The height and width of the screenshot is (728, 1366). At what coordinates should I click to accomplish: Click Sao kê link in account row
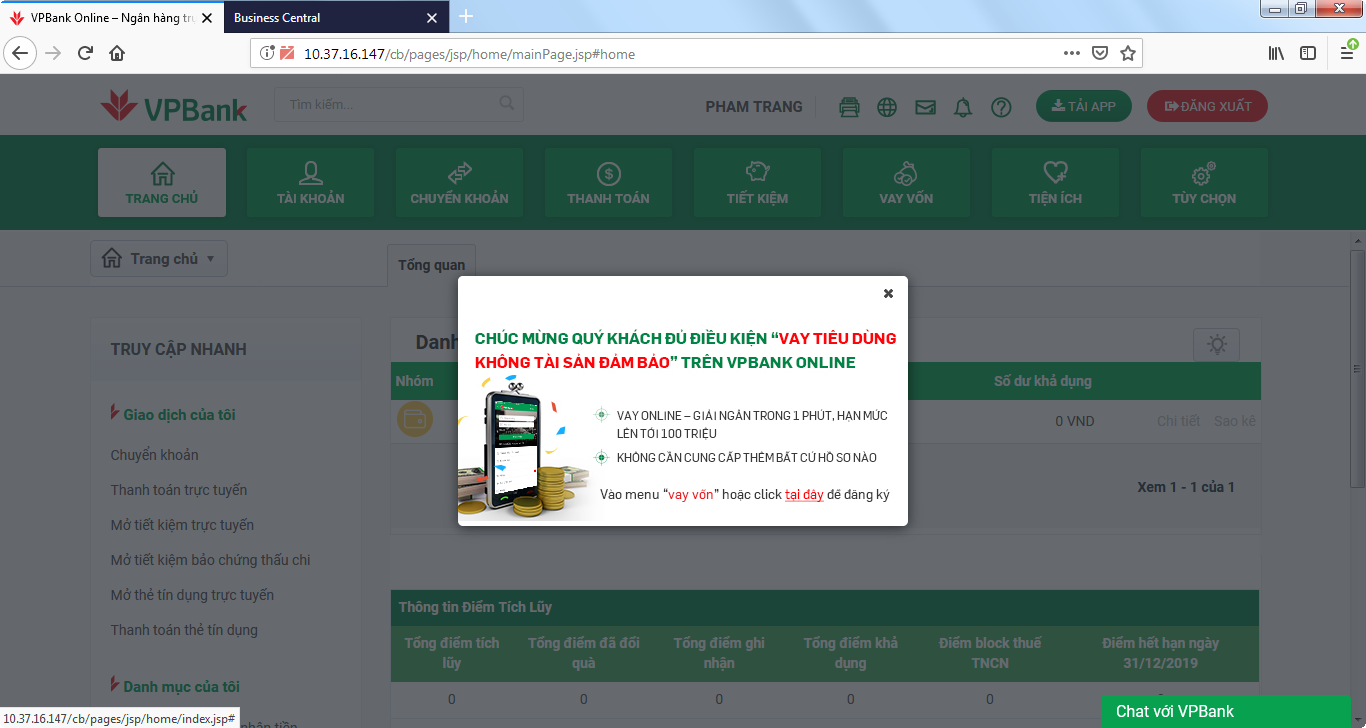click(x=1235, y=421)
